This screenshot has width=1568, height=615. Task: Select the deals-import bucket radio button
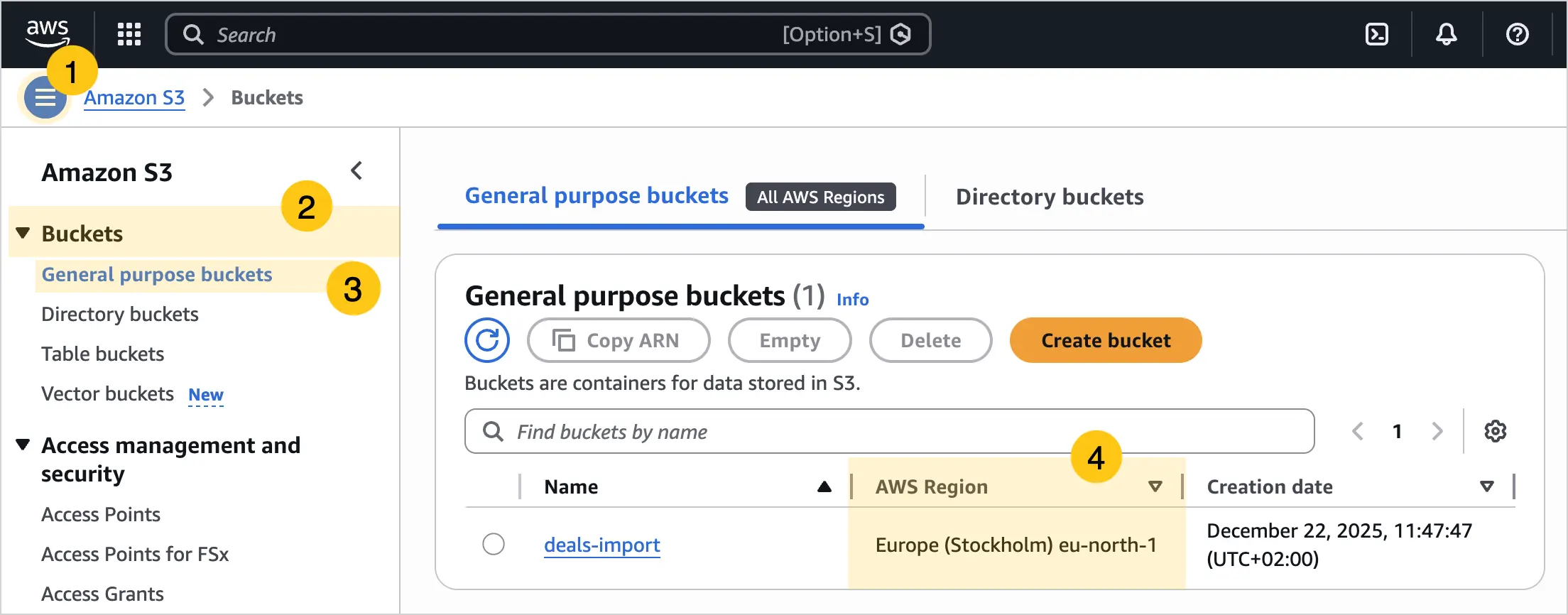(494, 544)
